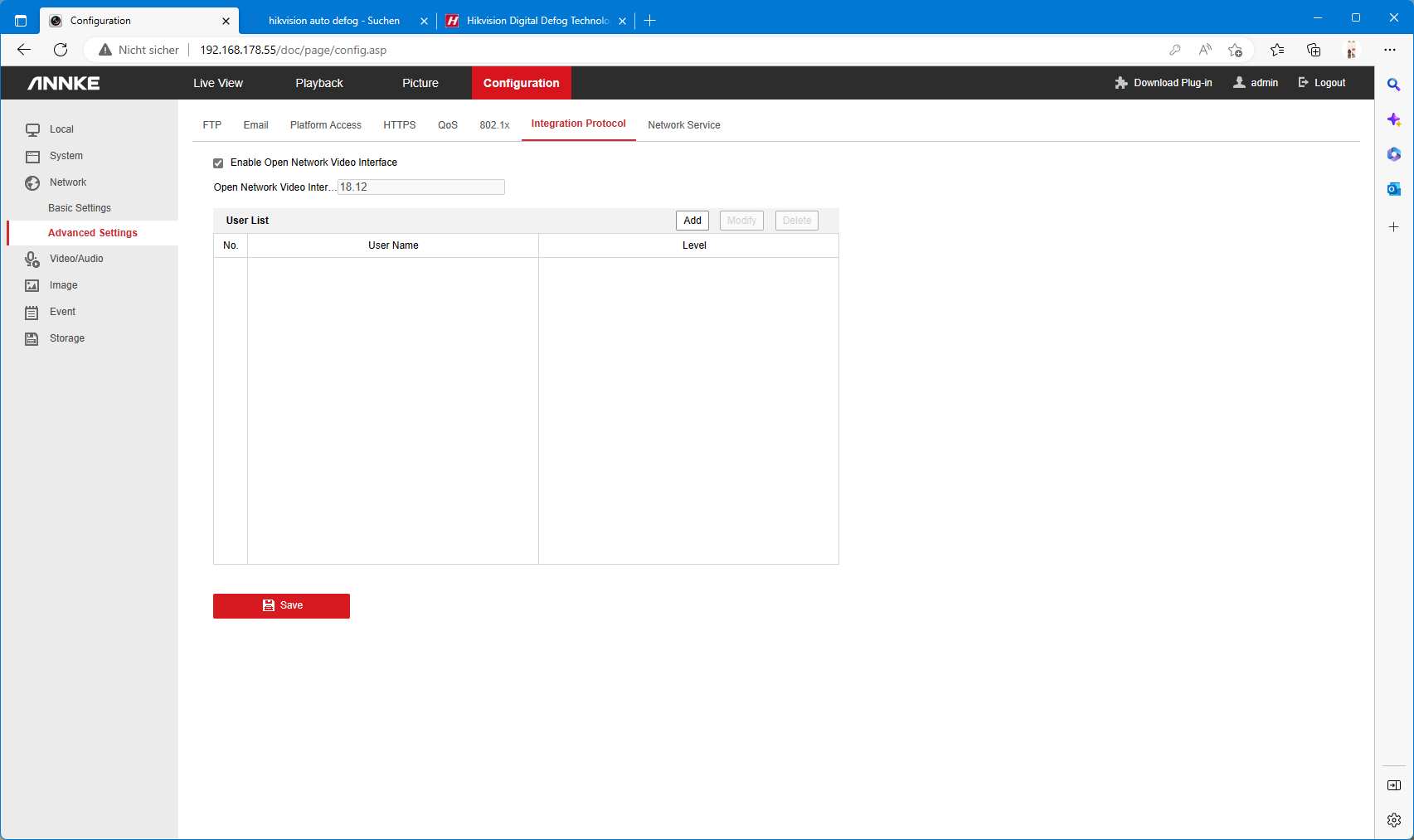Image resolution: width=1414 pixels, height=840 pixels.
Task: Refresh the browser page
Action: point(61,50)
